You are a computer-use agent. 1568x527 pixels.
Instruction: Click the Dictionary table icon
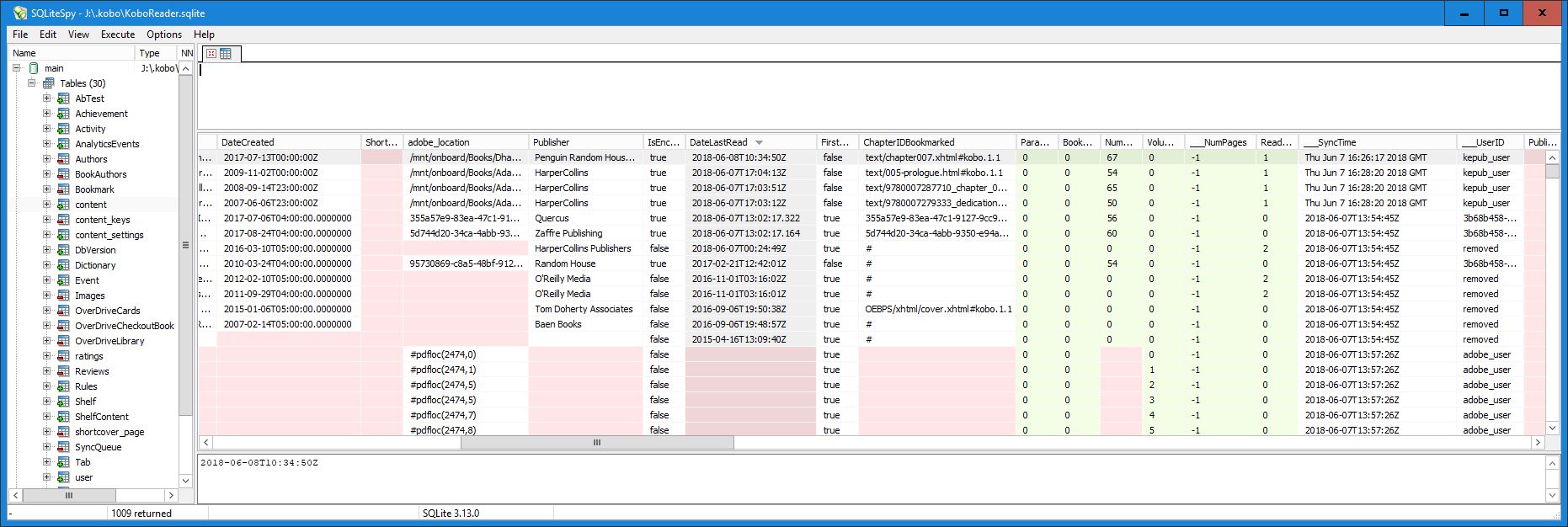click(63, 265)
